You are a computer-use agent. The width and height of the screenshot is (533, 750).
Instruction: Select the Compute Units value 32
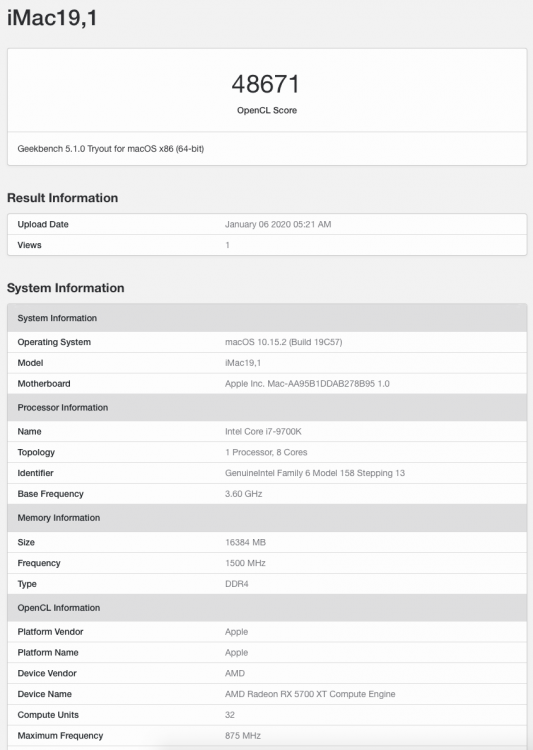pyautogui.click(x=230, y=715)
